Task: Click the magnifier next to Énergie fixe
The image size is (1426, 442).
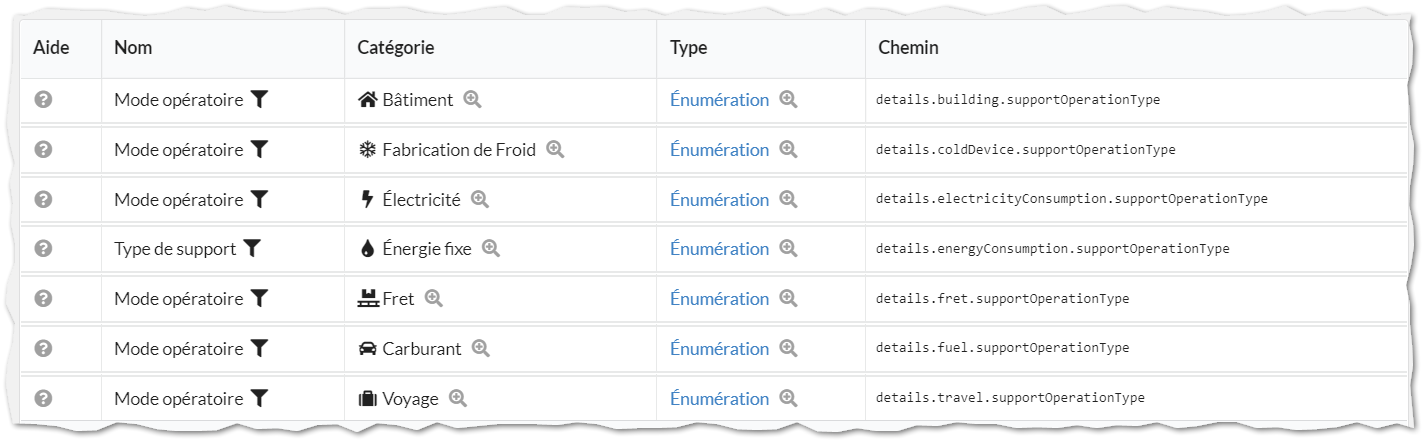Action: click(x=491, y=248)
